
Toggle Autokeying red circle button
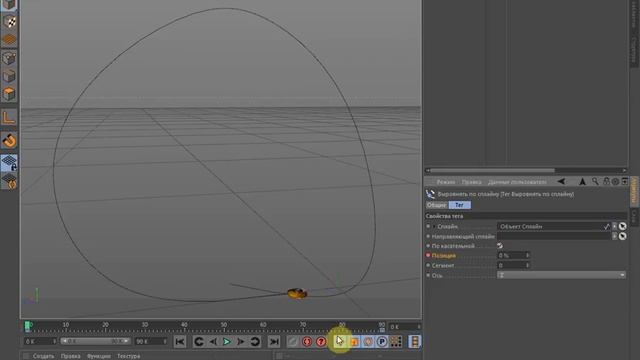click(x=307, y=342)
